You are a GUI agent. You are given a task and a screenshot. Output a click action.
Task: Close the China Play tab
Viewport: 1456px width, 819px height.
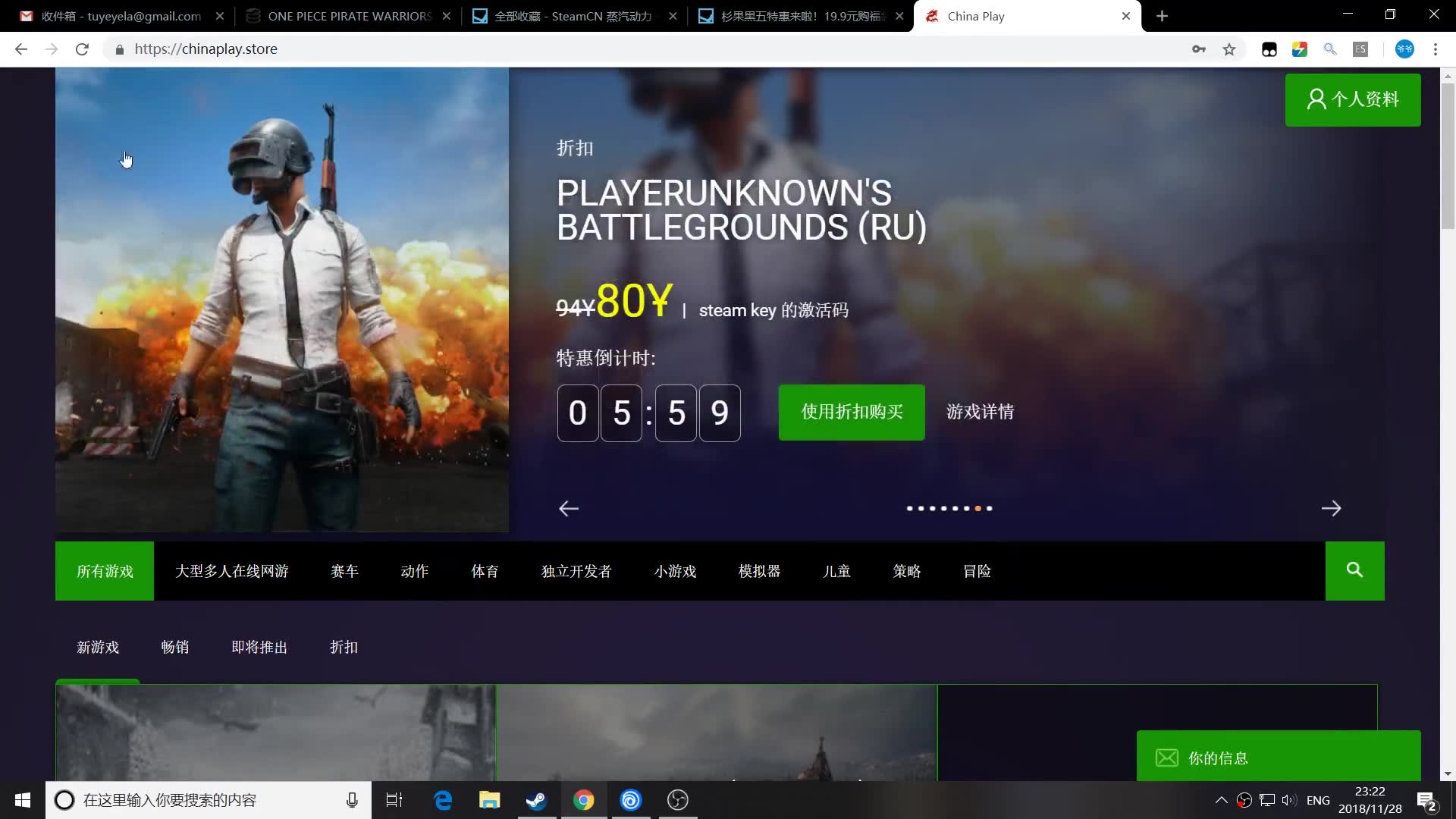(x=1125, y=16)
